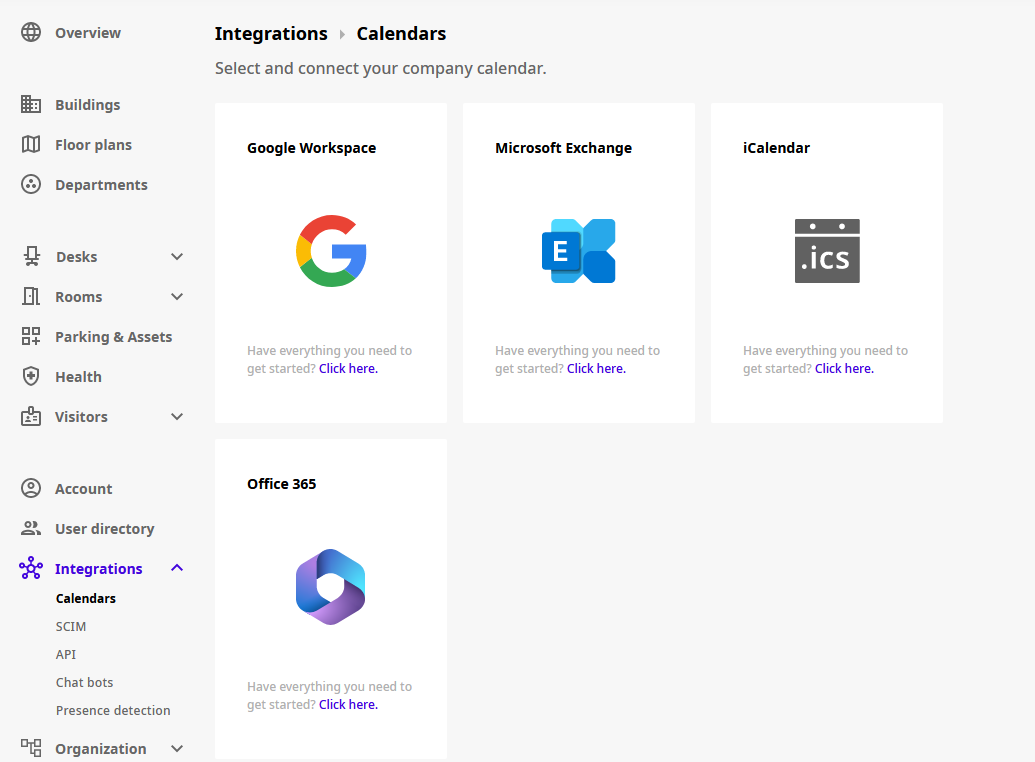The height and width of the screenshot is (762, 1035).
Task: Open the User directory section
Action: click(31, 528)
